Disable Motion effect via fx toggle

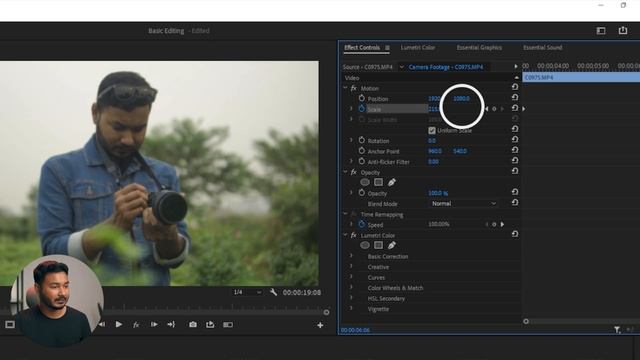[x=353, y=88]
